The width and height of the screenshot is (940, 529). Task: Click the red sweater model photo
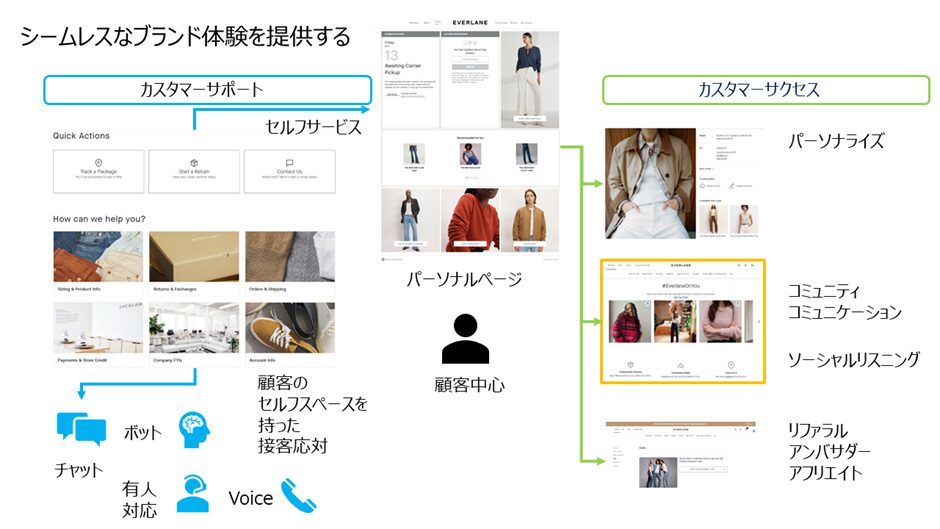click(470, 219)
